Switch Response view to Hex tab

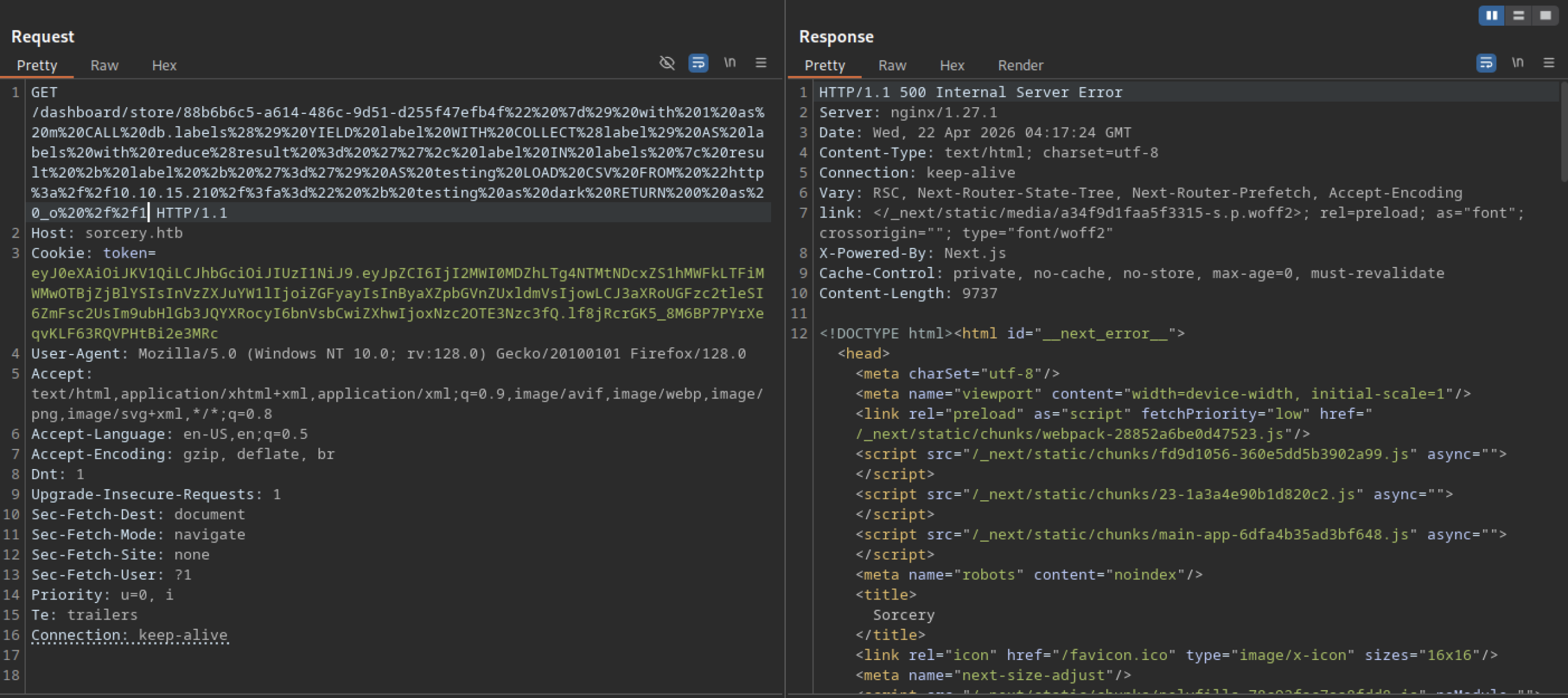[951, 66]
